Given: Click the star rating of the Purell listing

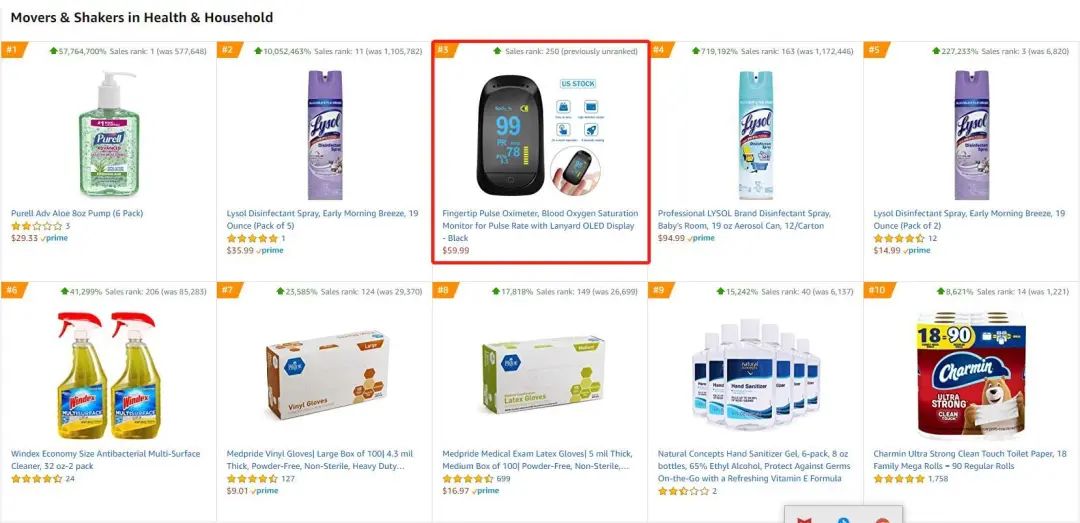Looking at the screenshot, I should (x=37, y=226).
